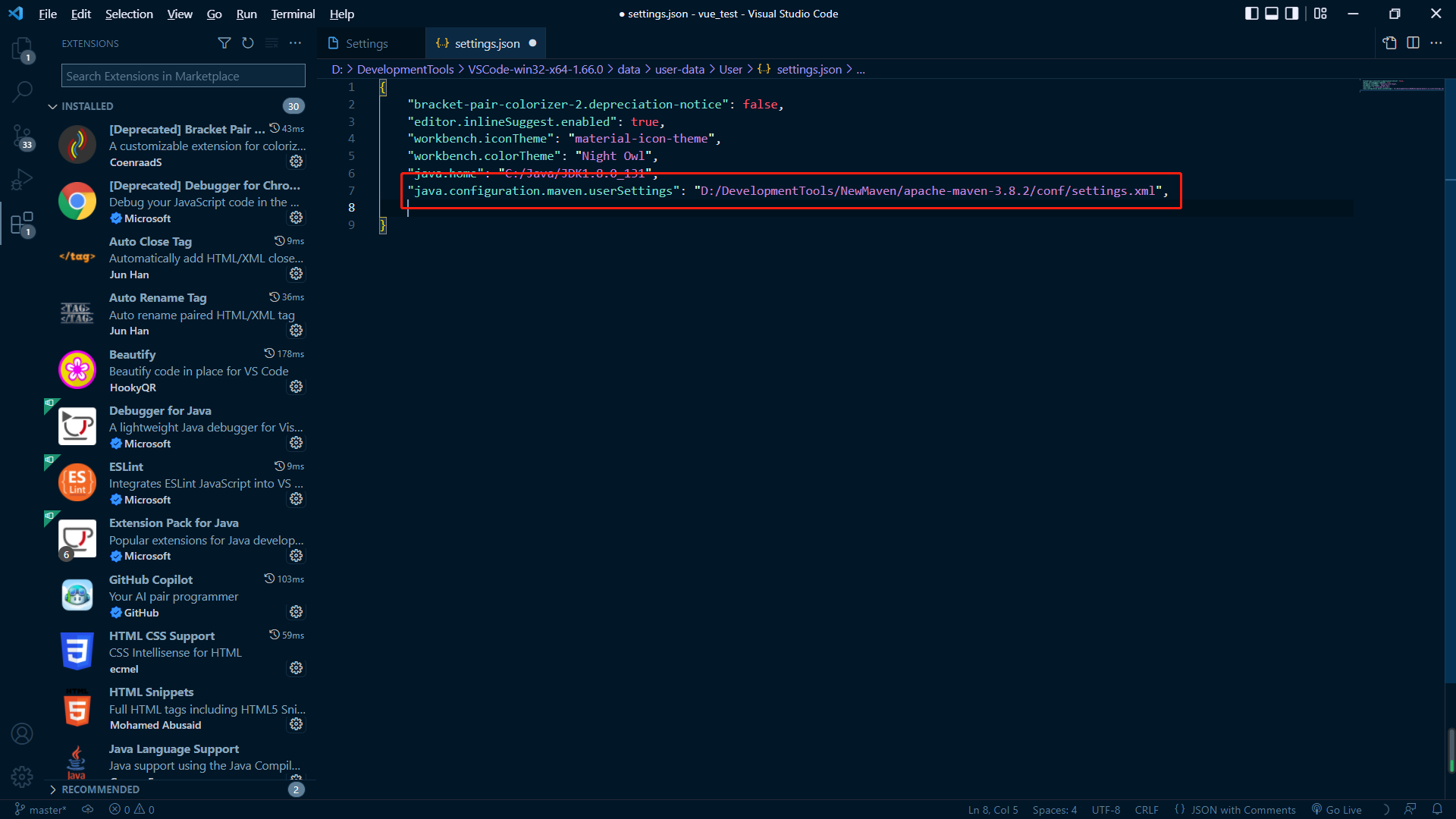Change the CRLF end of line sequence
The image size is (1456, 819).
(1147, 809)
